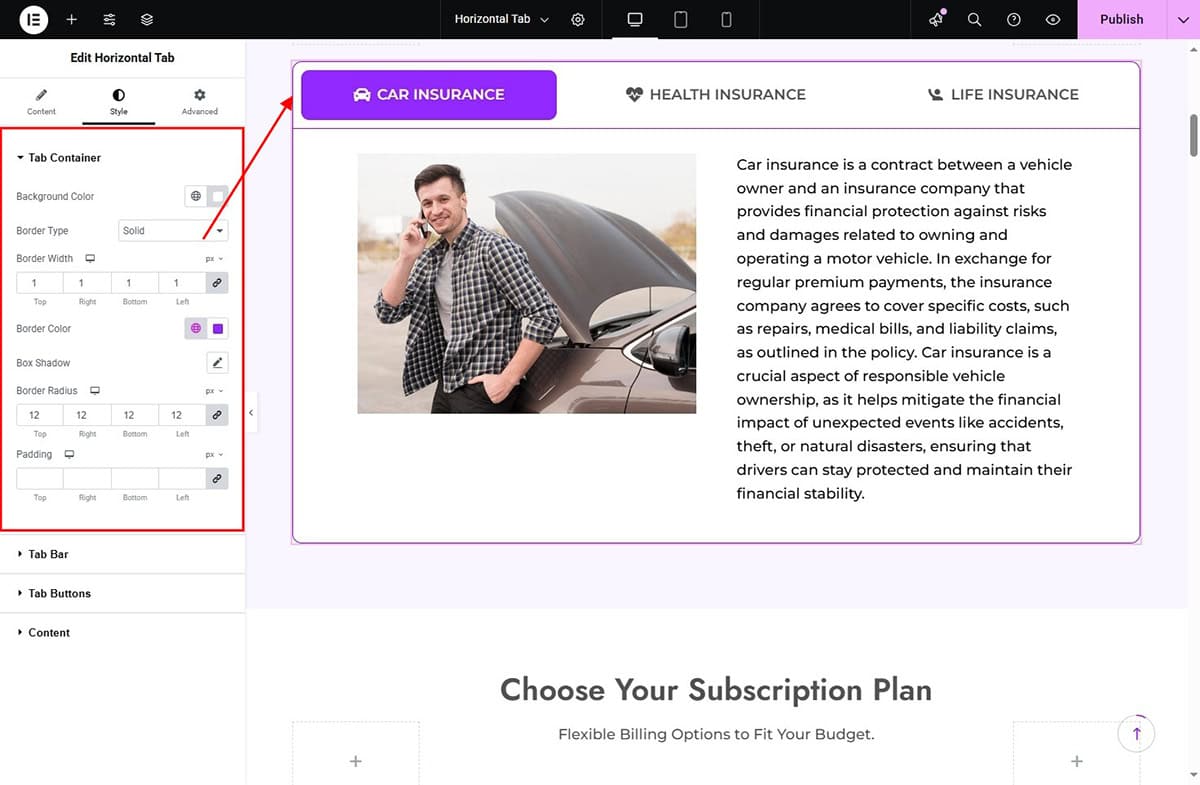Preview changes with eye icon
The width and height of the screenshot is (1200, 785).
click(1052, 19)
